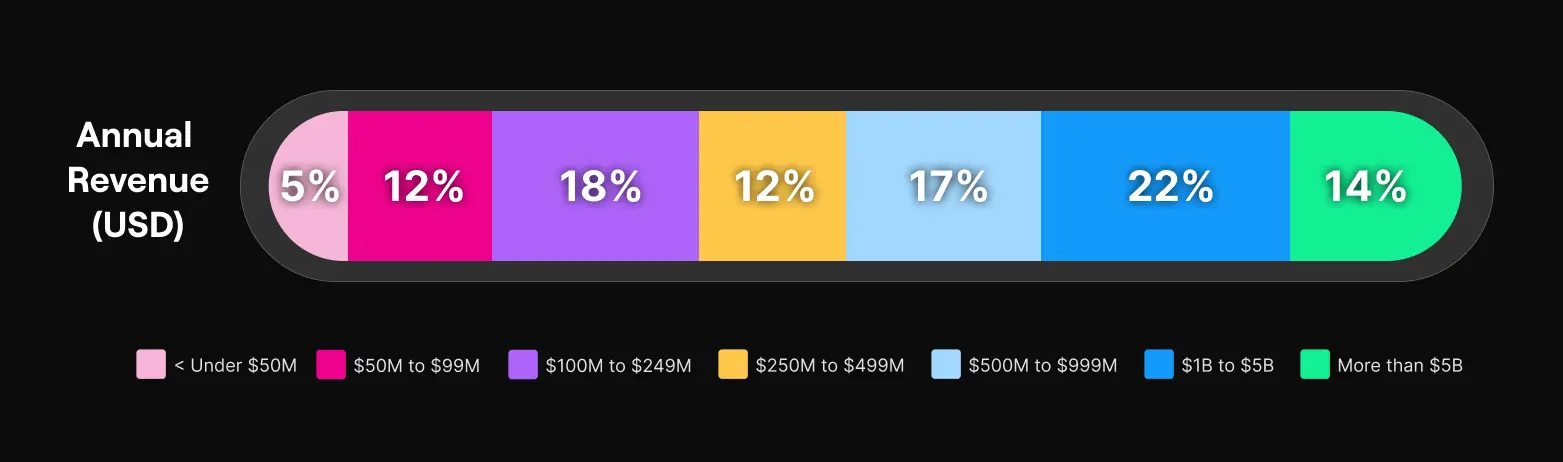1563x462 pixels.
Task: Click the light pink legend swatch
Action: (151, 365)
